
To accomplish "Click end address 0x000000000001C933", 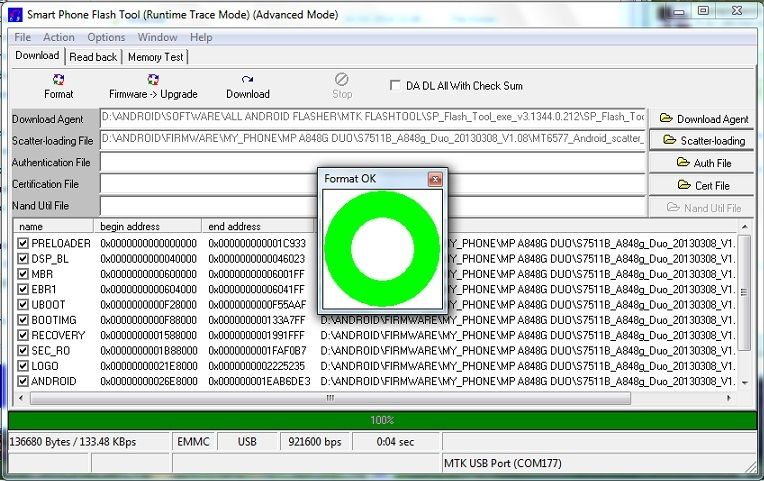I will pyautogui.click(x=257, y=243).
